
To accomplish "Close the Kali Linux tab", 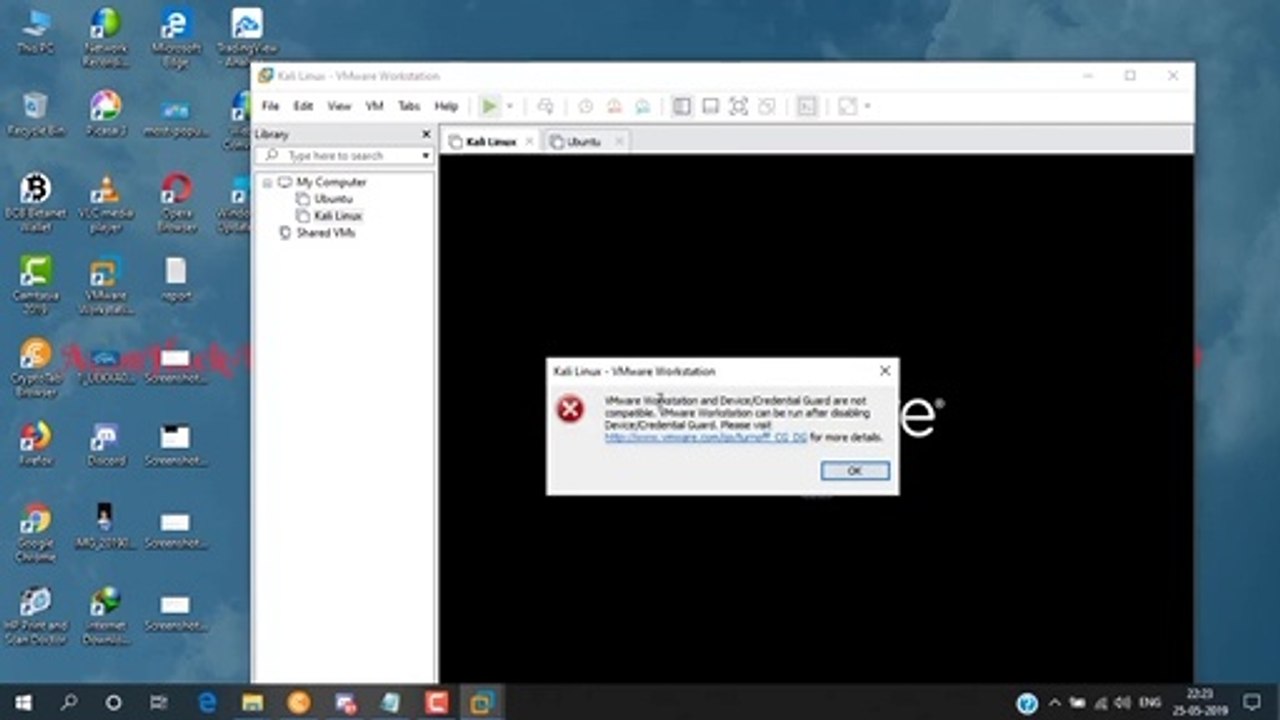I will tap(529, 142).
